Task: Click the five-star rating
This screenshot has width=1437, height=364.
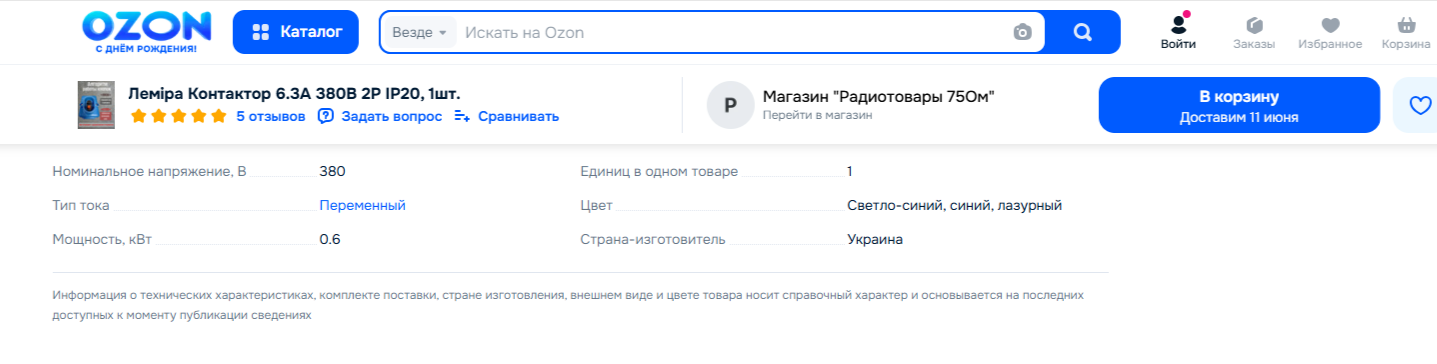Action: pyautogui.click(x=179, y=116)
